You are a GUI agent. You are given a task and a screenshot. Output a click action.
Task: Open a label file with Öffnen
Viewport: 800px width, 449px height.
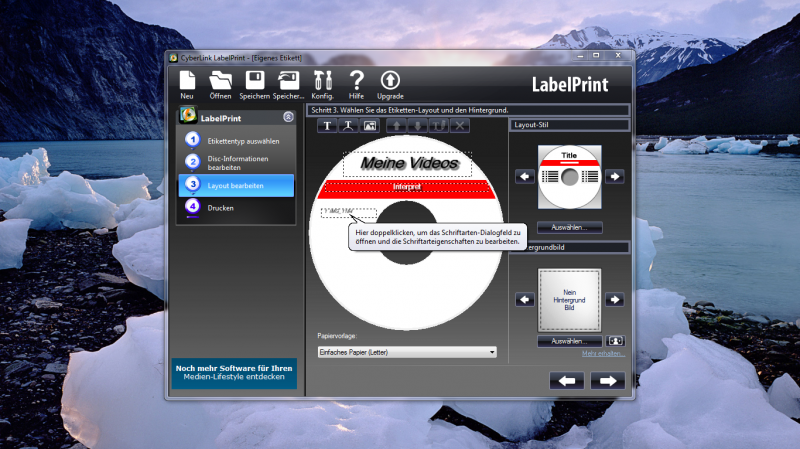(x=220, y=85)
